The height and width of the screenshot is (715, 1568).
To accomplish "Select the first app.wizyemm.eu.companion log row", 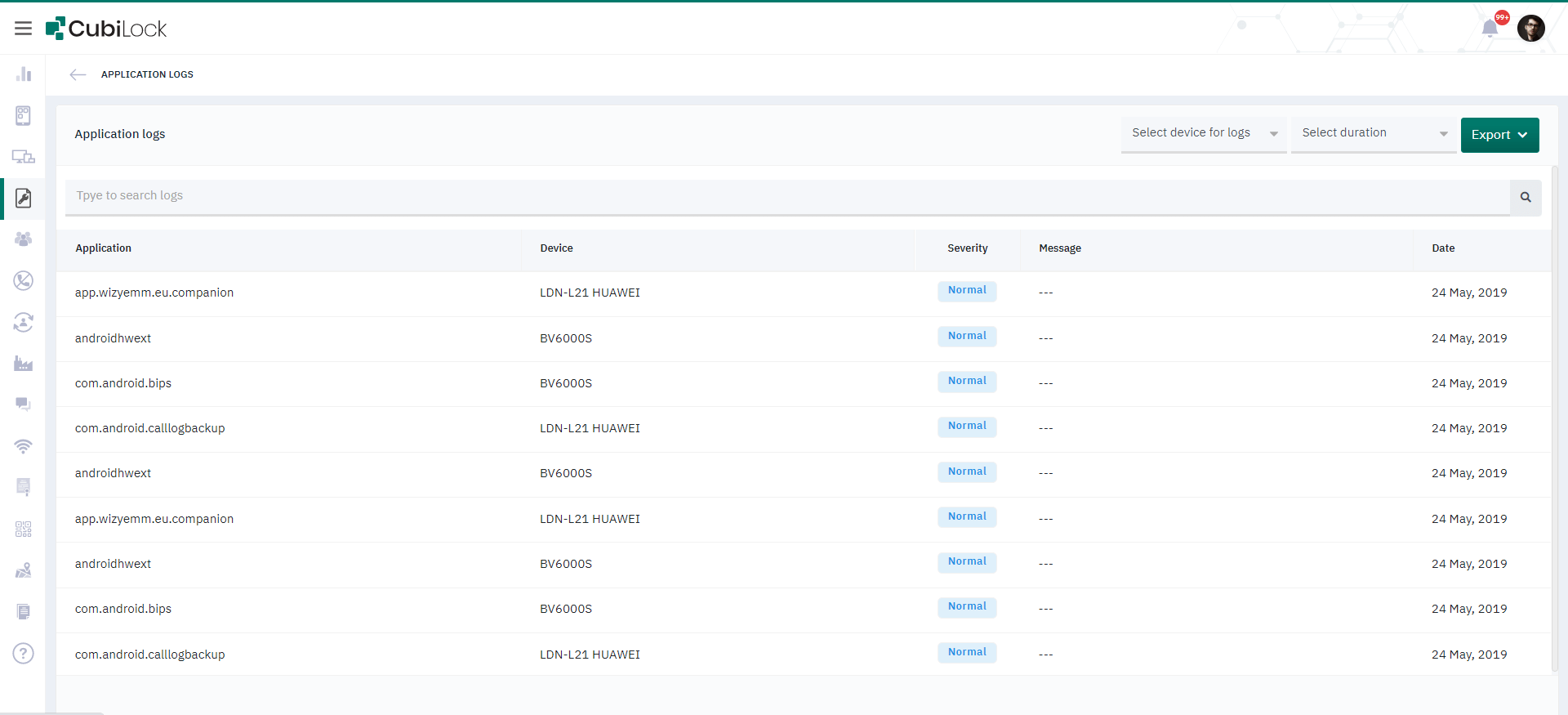I will point(154,293).
